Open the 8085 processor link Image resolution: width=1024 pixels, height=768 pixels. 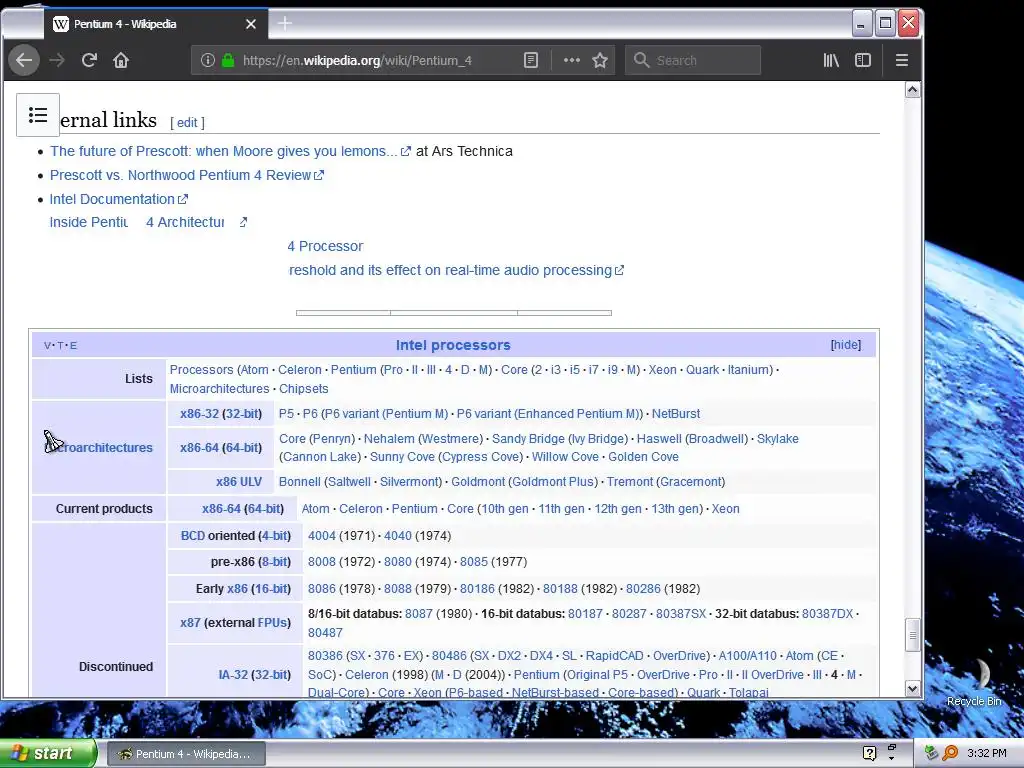point(473,562)
